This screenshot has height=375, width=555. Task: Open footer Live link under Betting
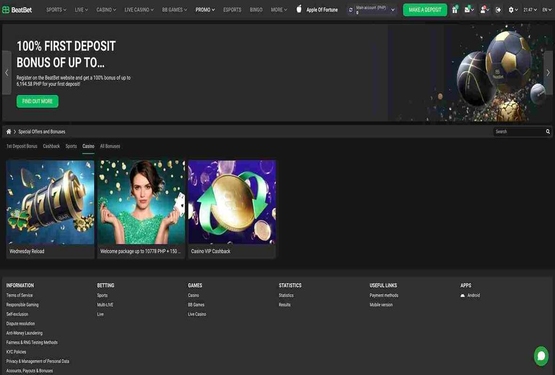click(x=101, y=314)
